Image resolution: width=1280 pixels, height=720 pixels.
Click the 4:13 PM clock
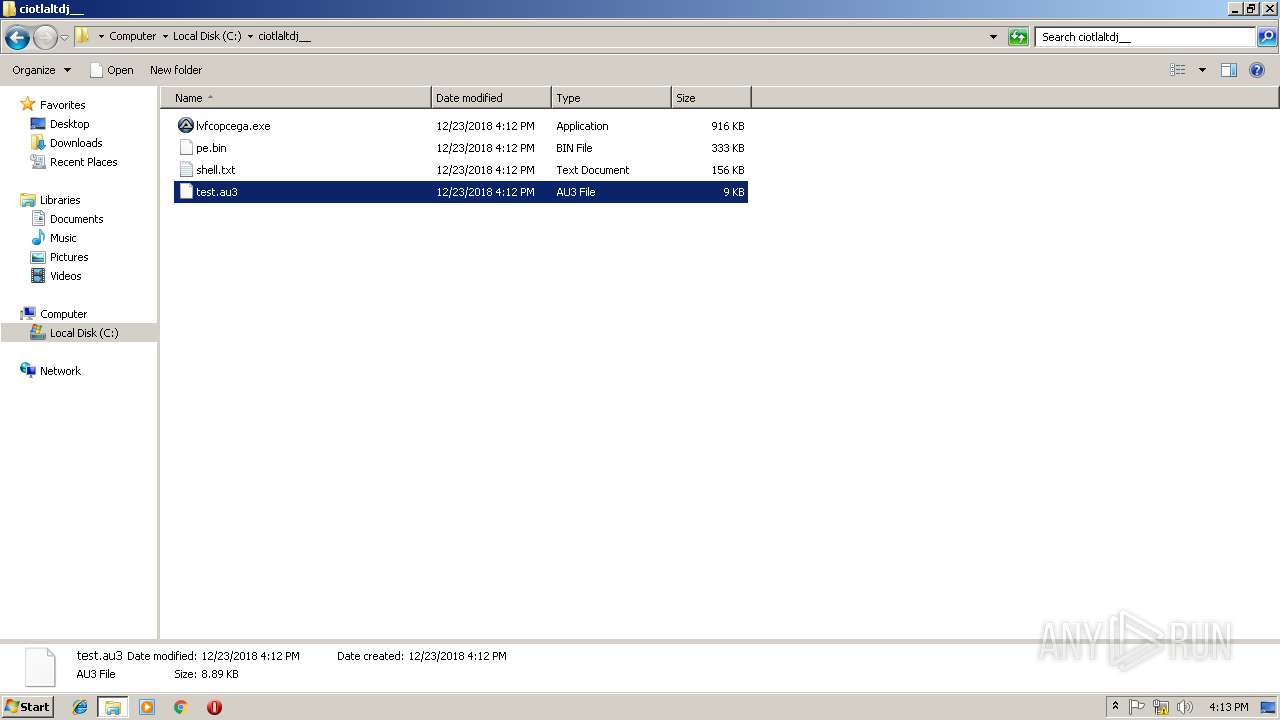[x=1228, y=707]
